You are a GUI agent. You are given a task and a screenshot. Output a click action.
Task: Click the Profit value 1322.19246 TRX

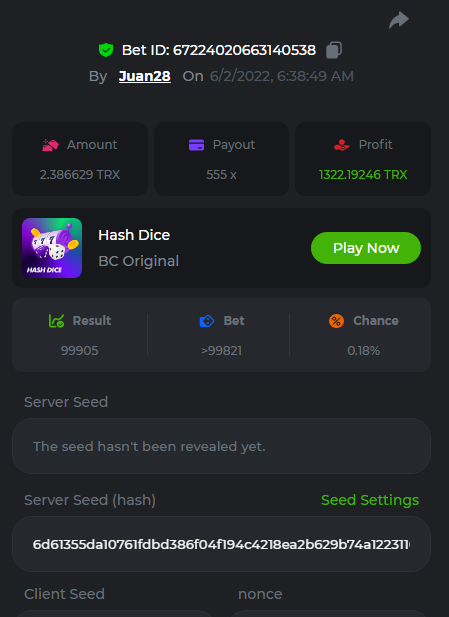click(x=363, y=174)
